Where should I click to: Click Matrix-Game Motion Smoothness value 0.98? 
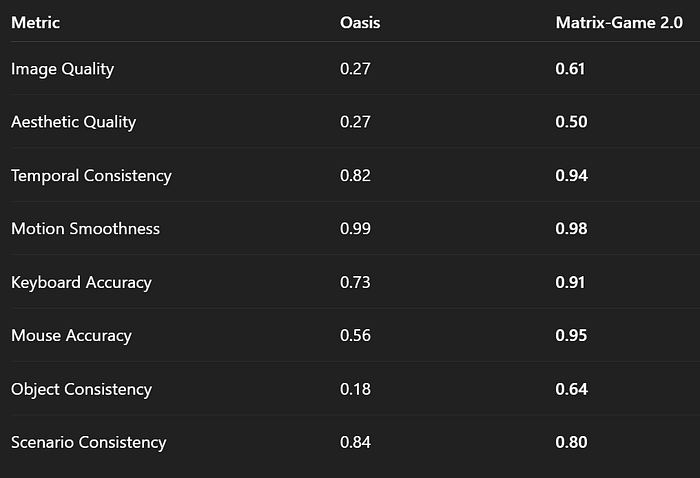click(571, 229)
